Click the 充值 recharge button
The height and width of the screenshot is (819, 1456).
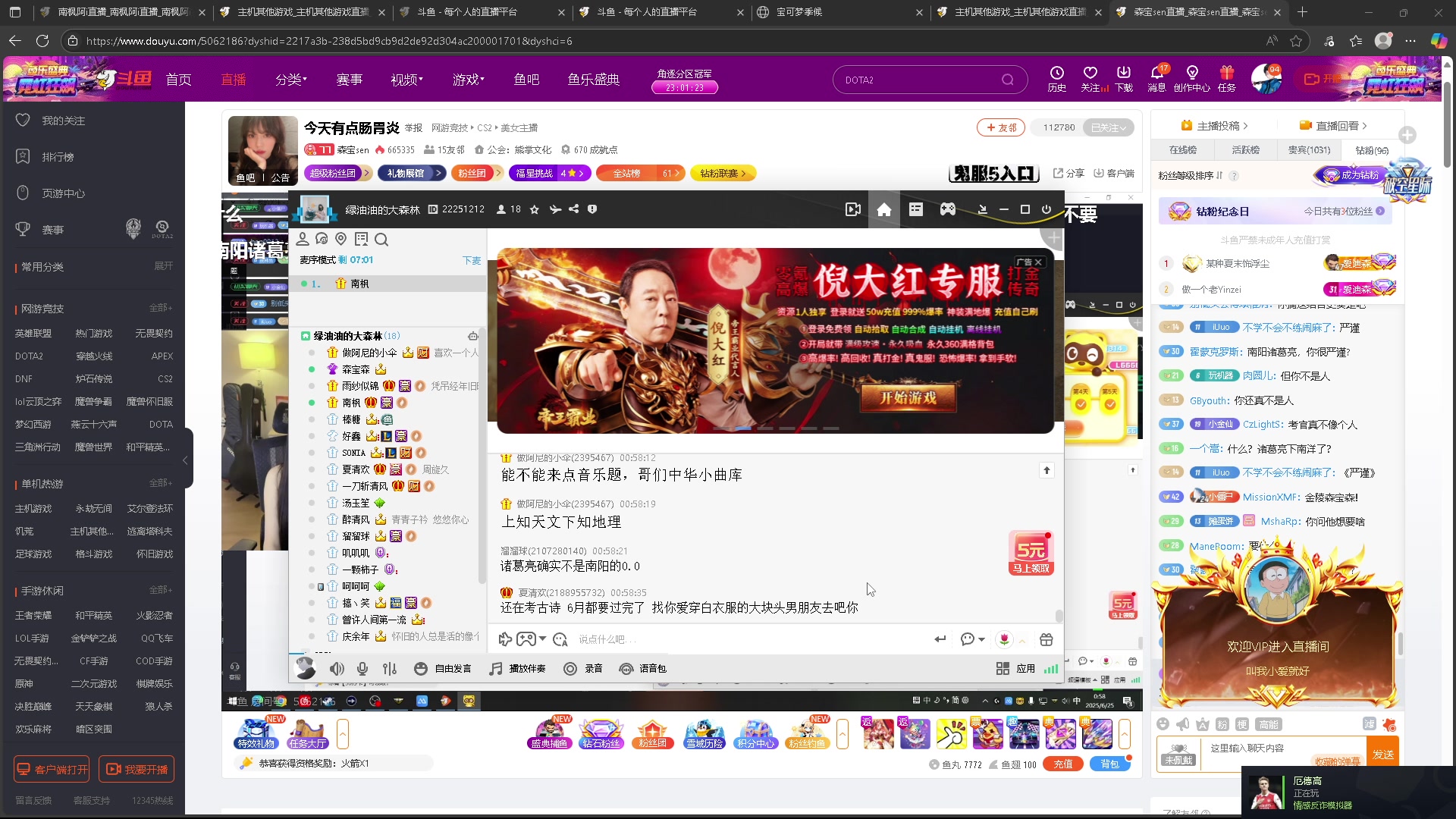[x=1063, y=764]
